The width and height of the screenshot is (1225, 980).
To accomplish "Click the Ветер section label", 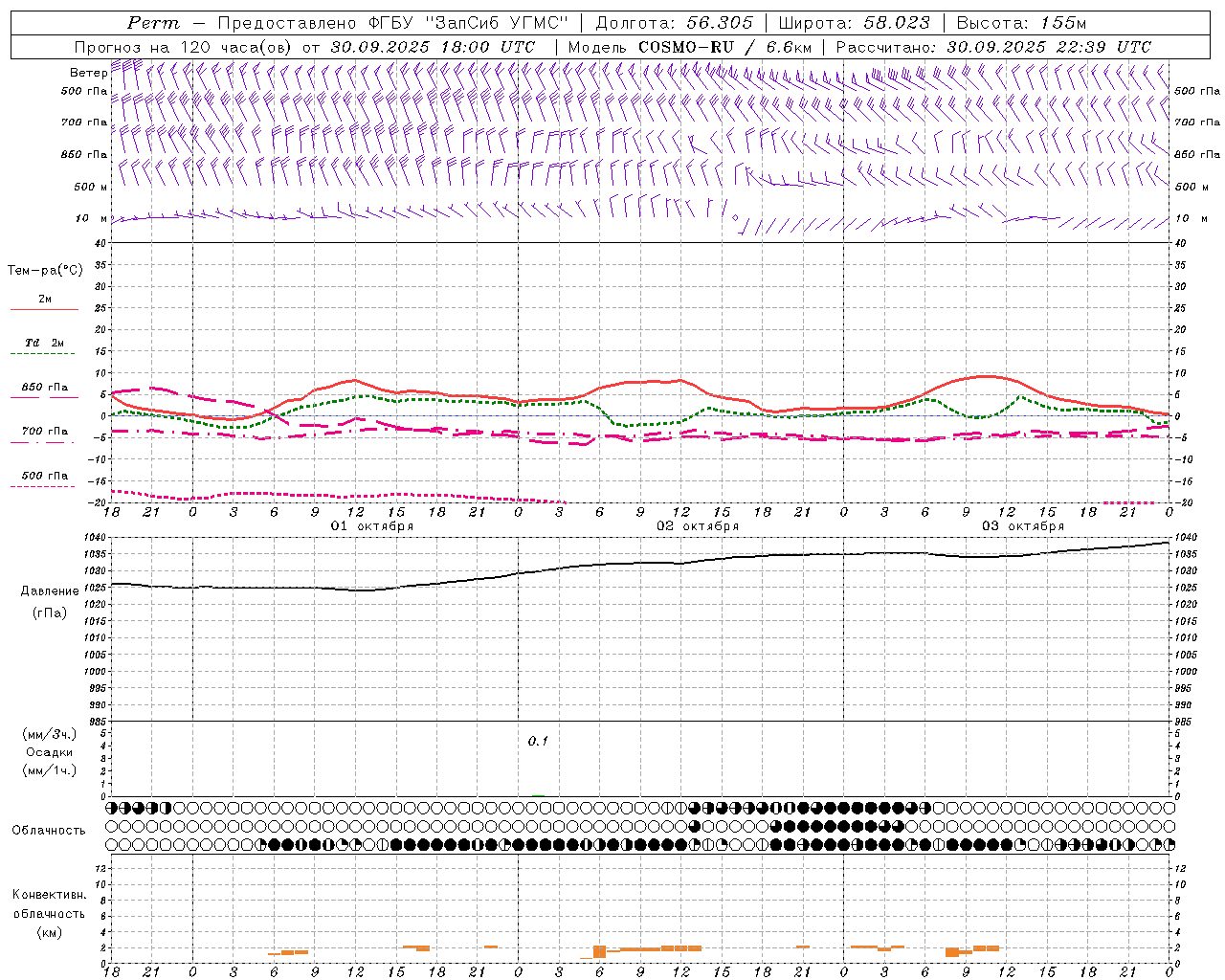I will [x=88, y=73].
